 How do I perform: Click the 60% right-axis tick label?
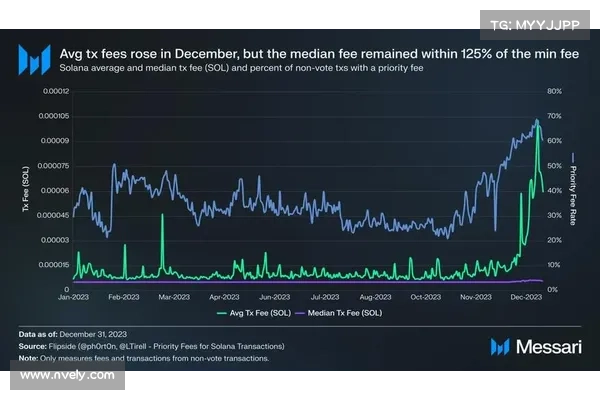[x=554, y=141]
